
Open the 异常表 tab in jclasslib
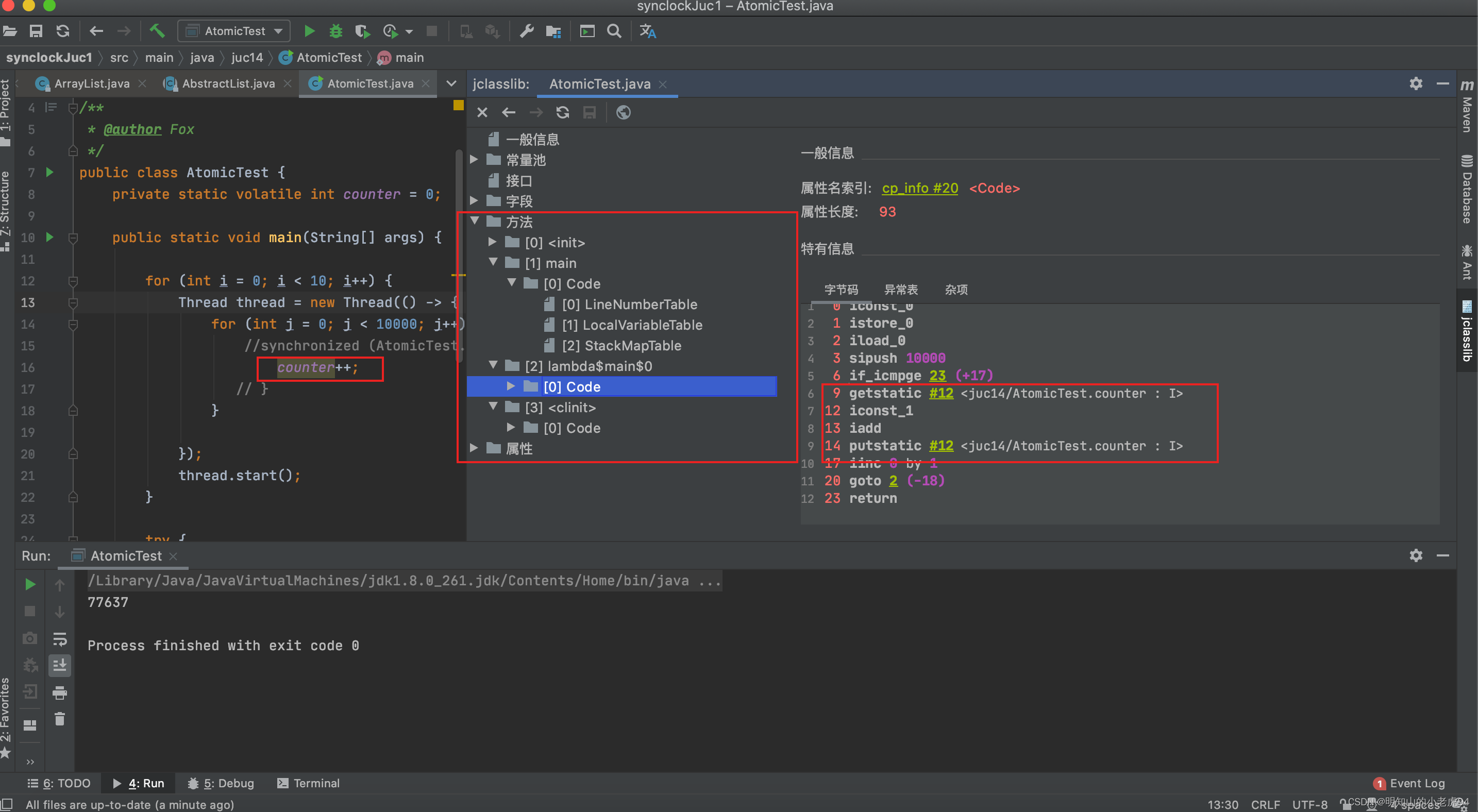point(902,290)
